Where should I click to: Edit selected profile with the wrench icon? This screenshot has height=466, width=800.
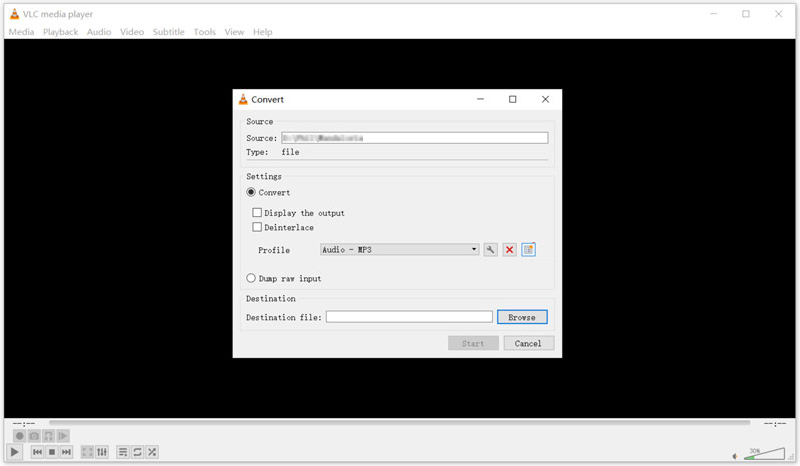[x=490, y=250]
